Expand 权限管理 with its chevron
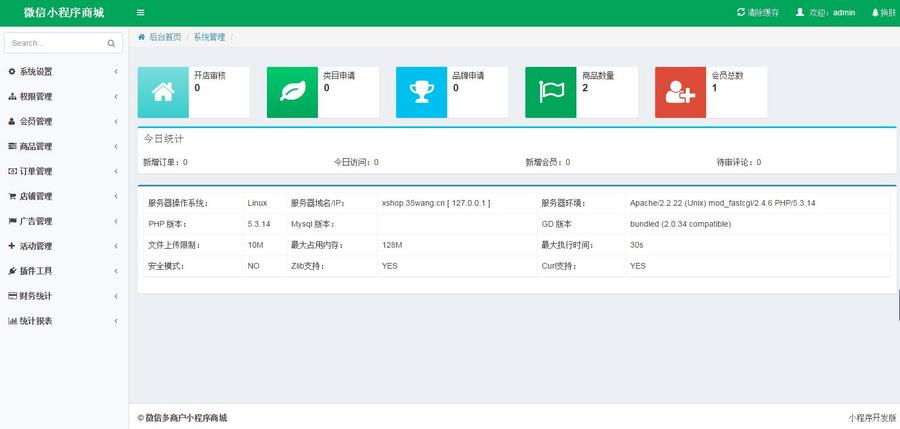 (x=116, y=96)
